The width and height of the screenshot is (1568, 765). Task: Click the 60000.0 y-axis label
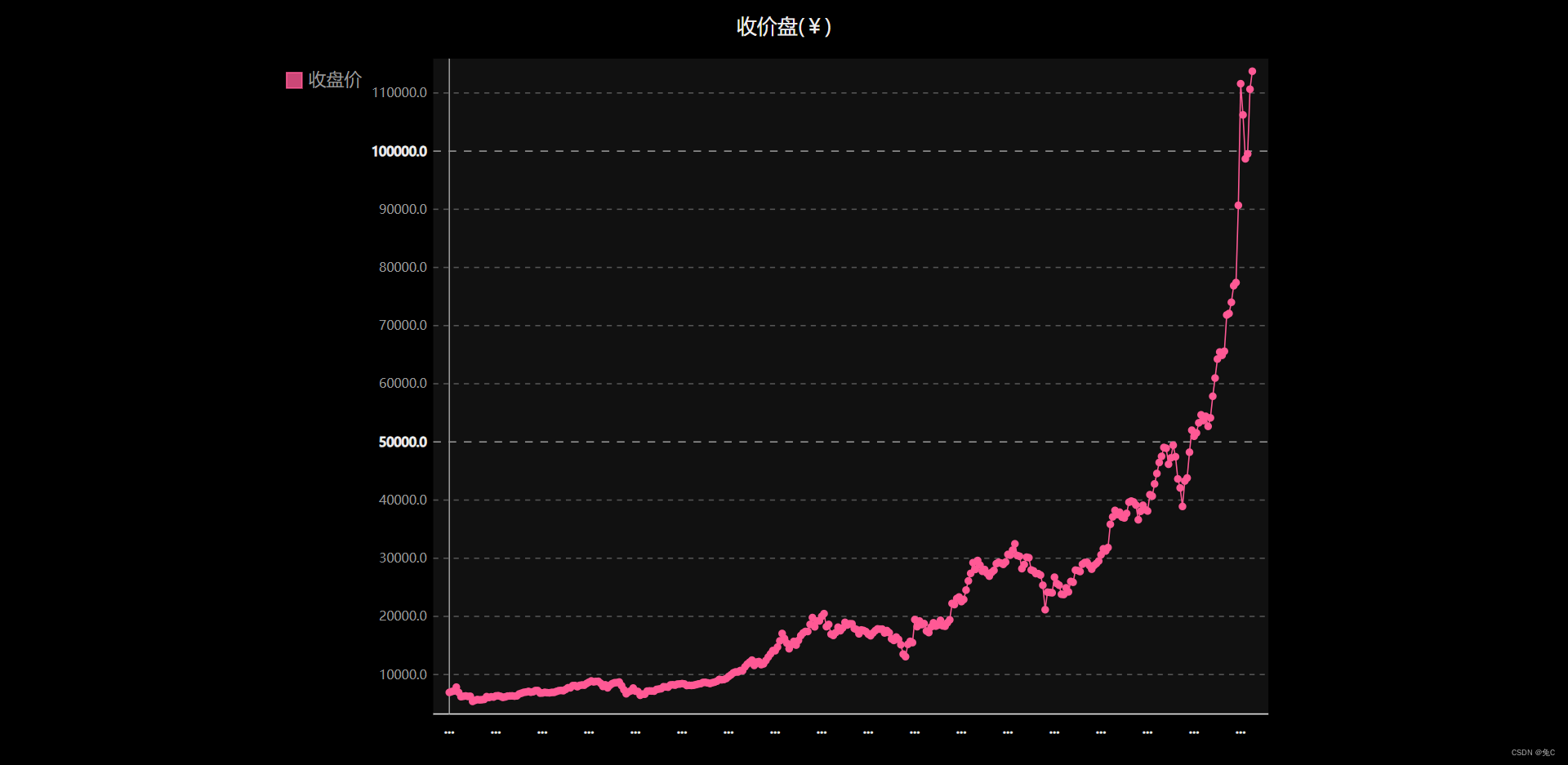coord(403,383)
